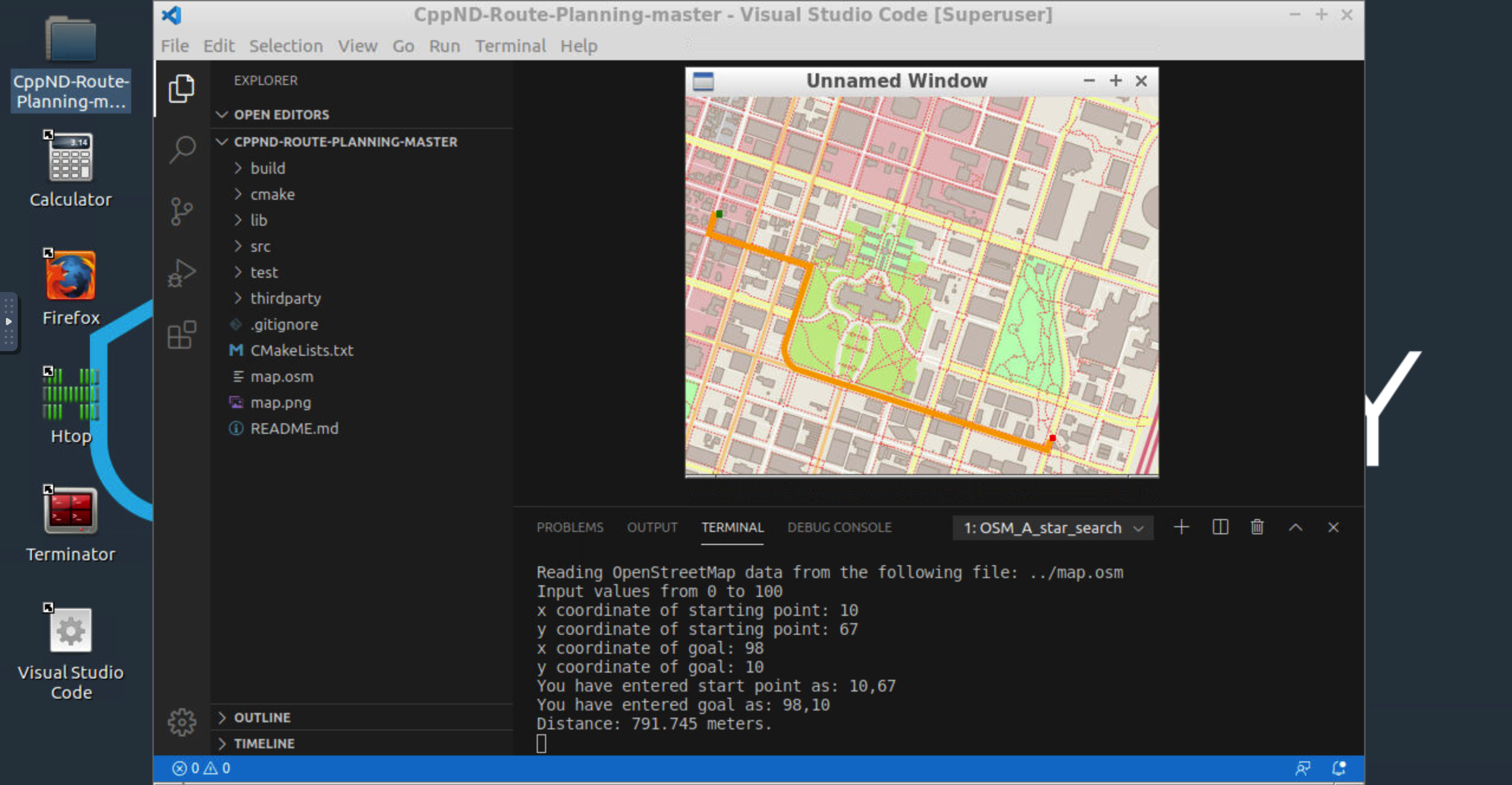Open the Help menu
The width and height of the screenshot is (1512, 785).
coord(579,46)
